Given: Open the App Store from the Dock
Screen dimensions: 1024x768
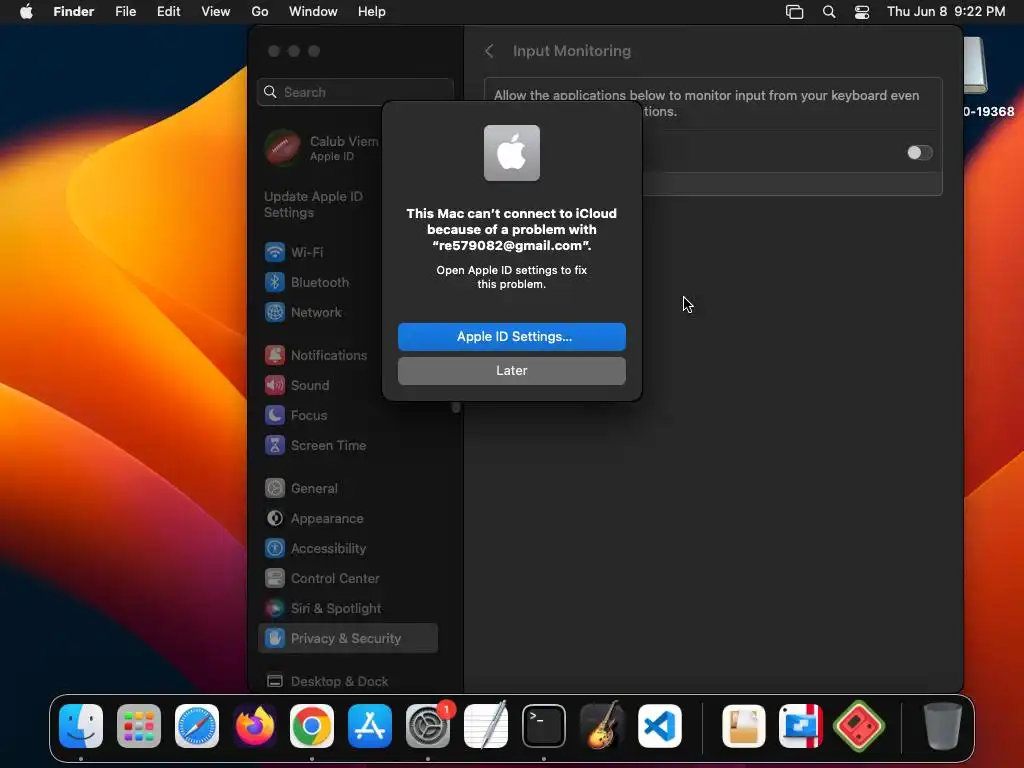Looking at the screenshot, I should tap(370, 726).
